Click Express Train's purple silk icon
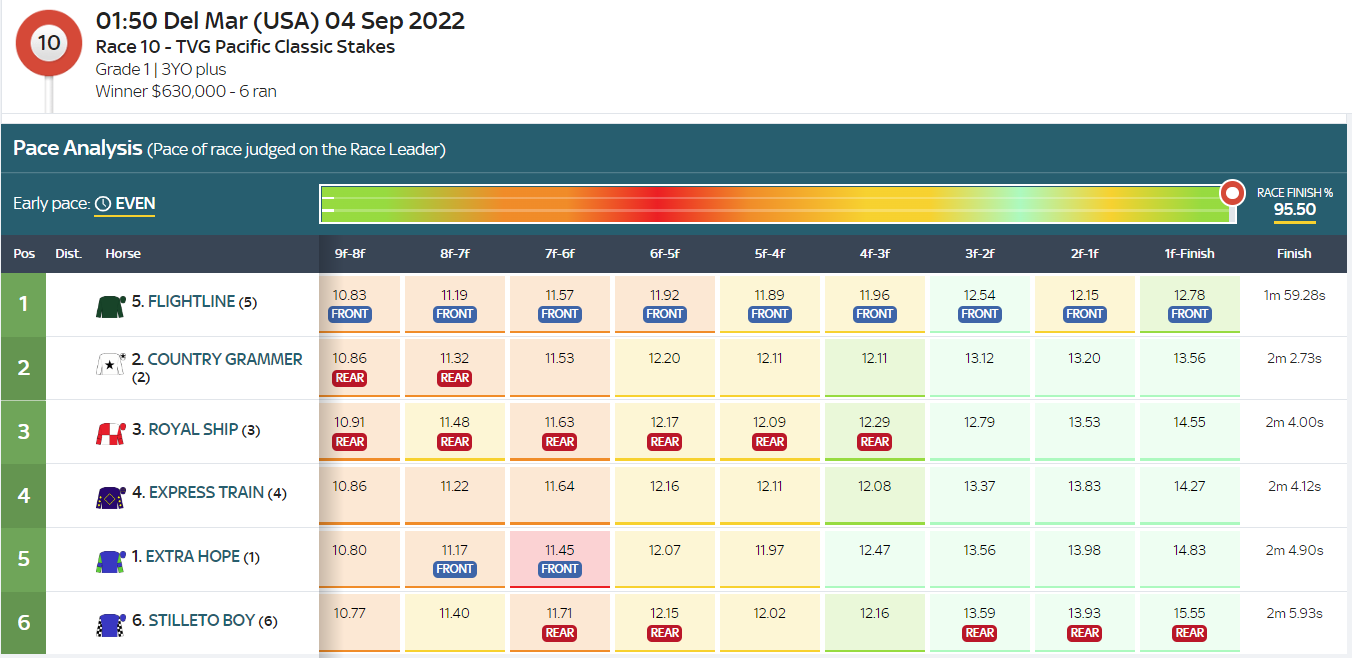The height and width of the screenshot is (658, 1352). (109, 494)
